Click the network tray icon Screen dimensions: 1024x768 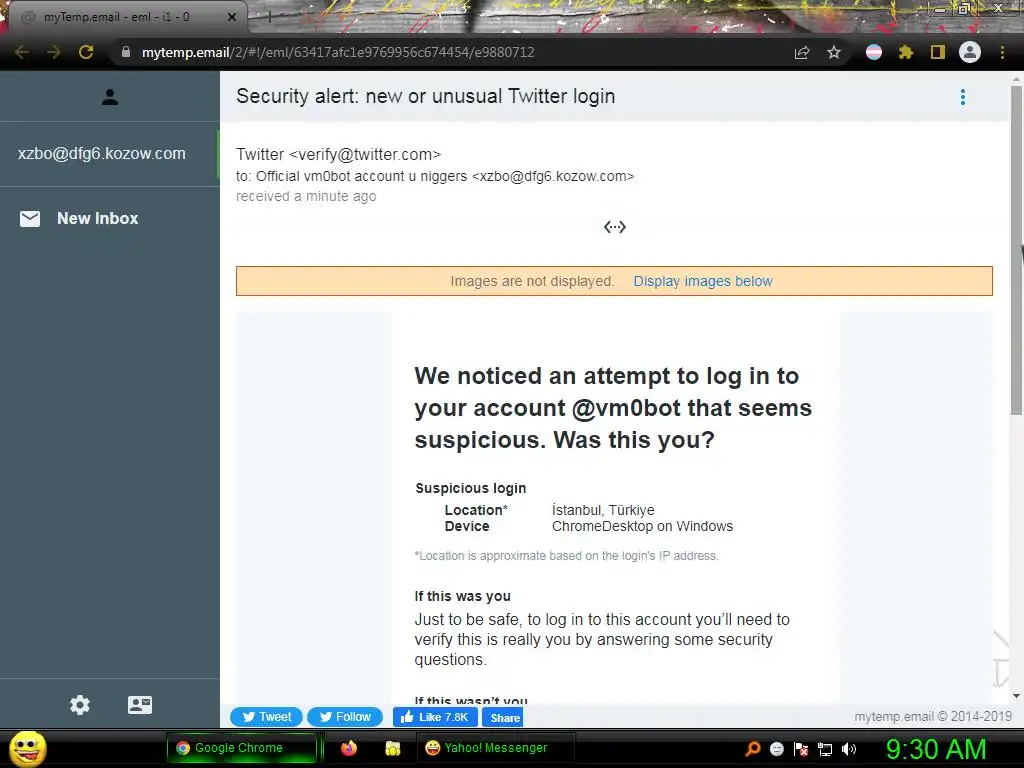point(825,749)
